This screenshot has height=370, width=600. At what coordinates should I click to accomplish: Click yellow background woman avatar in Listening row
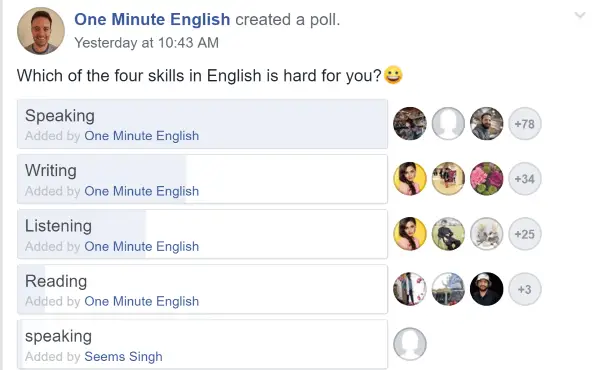[410, 234]
